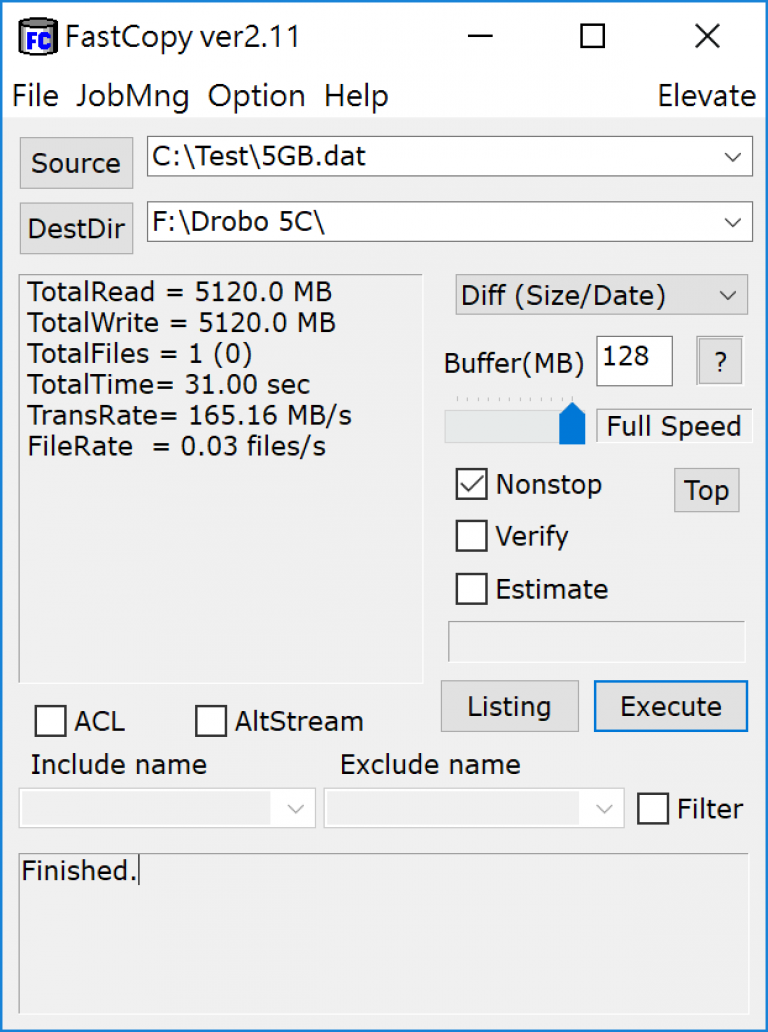The image size is (768, 1032).
Task: Open the JobMng menu
Action: pos(133,96)
